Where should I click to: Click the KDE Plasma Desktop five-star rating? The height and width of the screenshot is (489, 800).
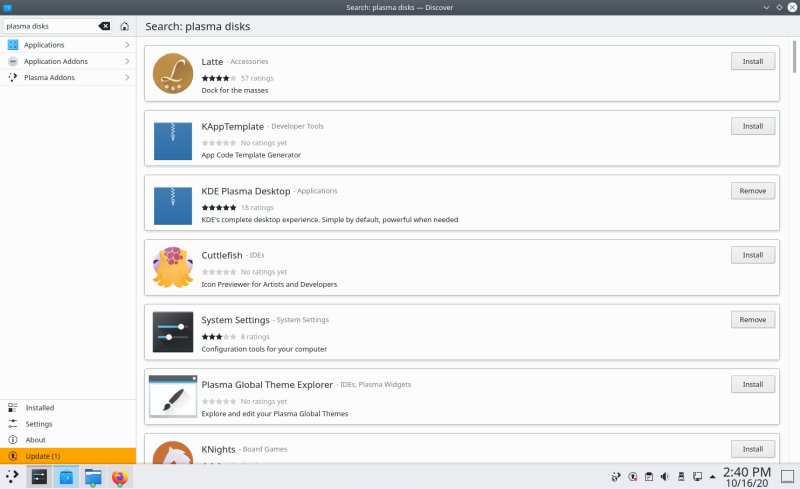point(218,207)
